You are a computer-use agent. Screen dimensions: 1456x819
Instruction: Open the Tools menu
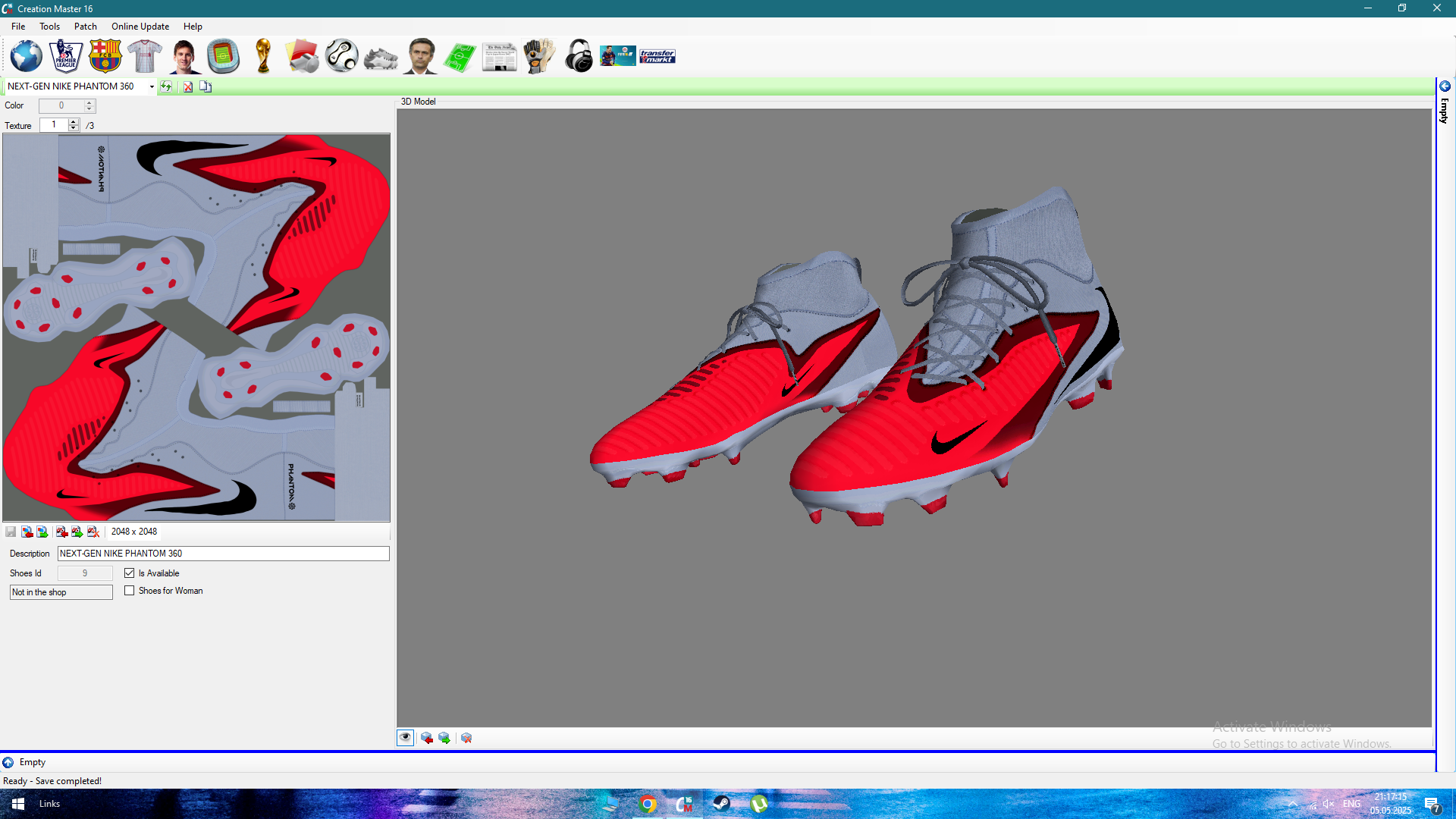pyautogui.click(x=50, y=27)
